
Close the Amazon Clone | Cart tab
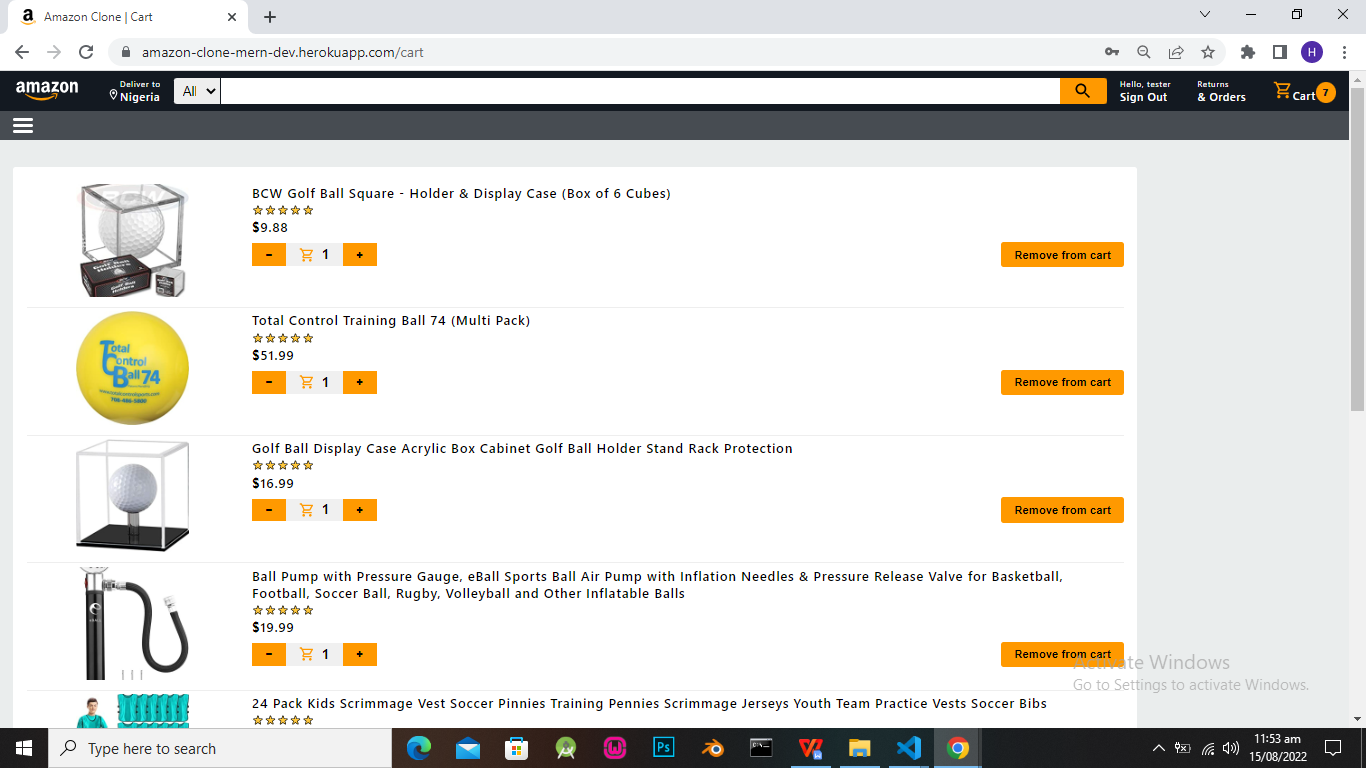[232, 17]
